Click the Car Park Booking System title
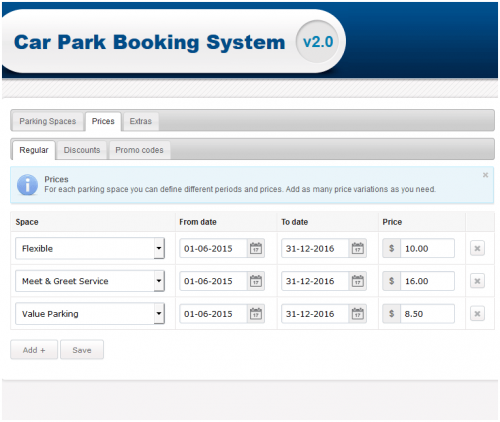Viewport: 500px width, 422px height. point(150,42)
